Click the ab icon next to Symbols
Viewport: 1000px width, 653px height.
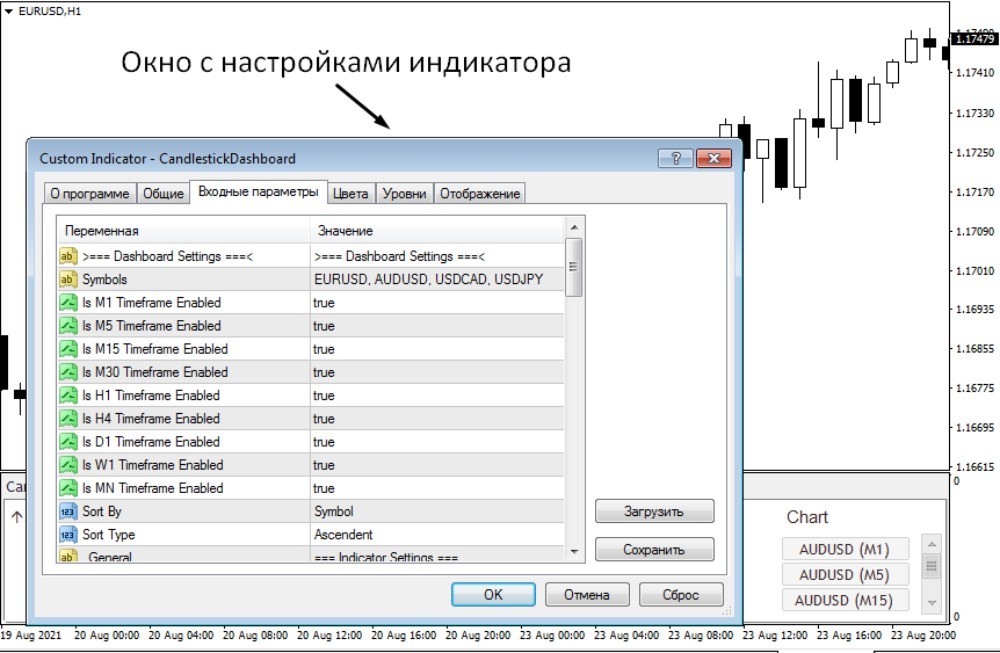coord(68,279)
